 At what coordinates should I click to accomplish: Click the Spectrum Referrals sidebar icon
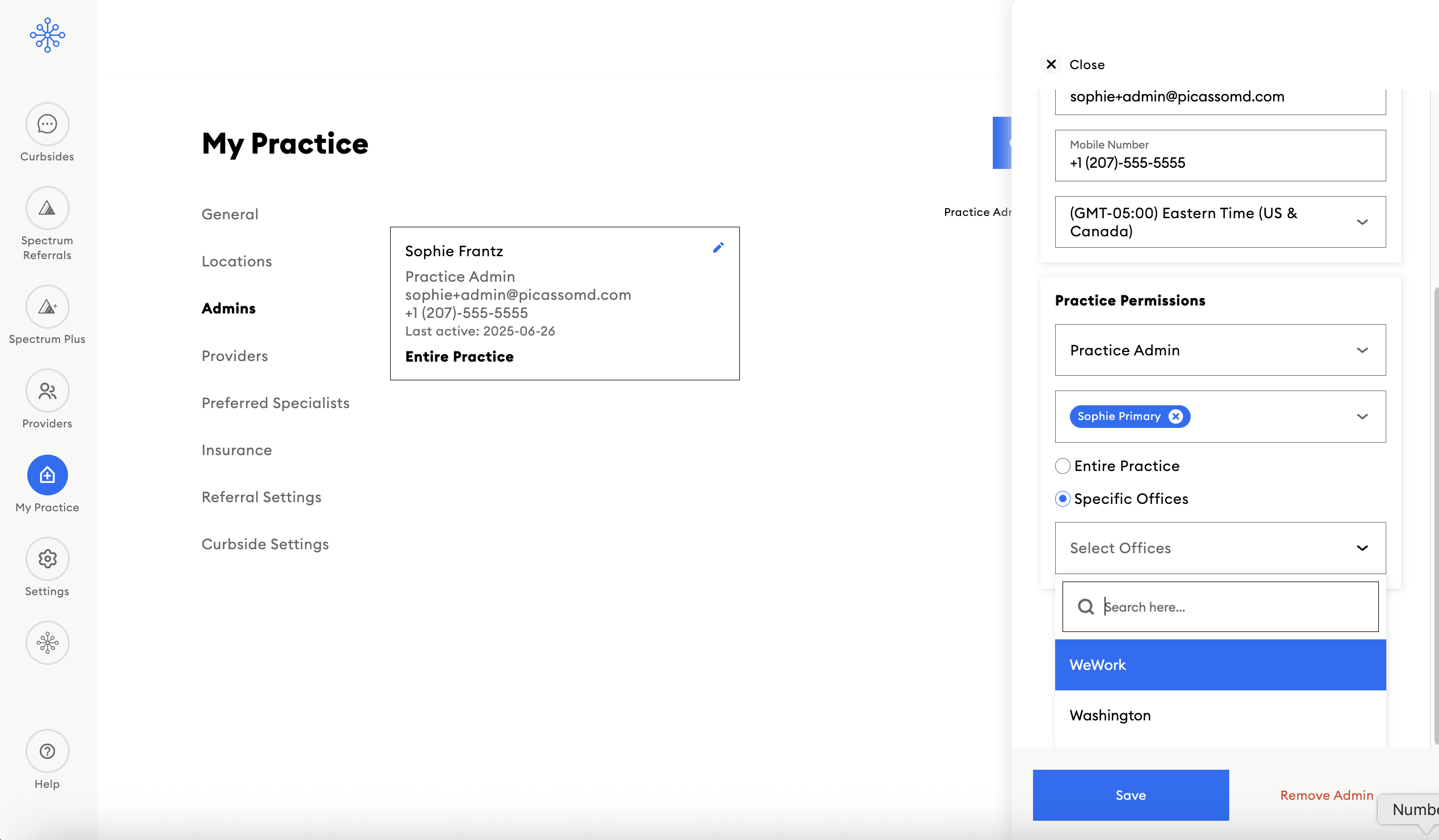click(x=48, y=209)
